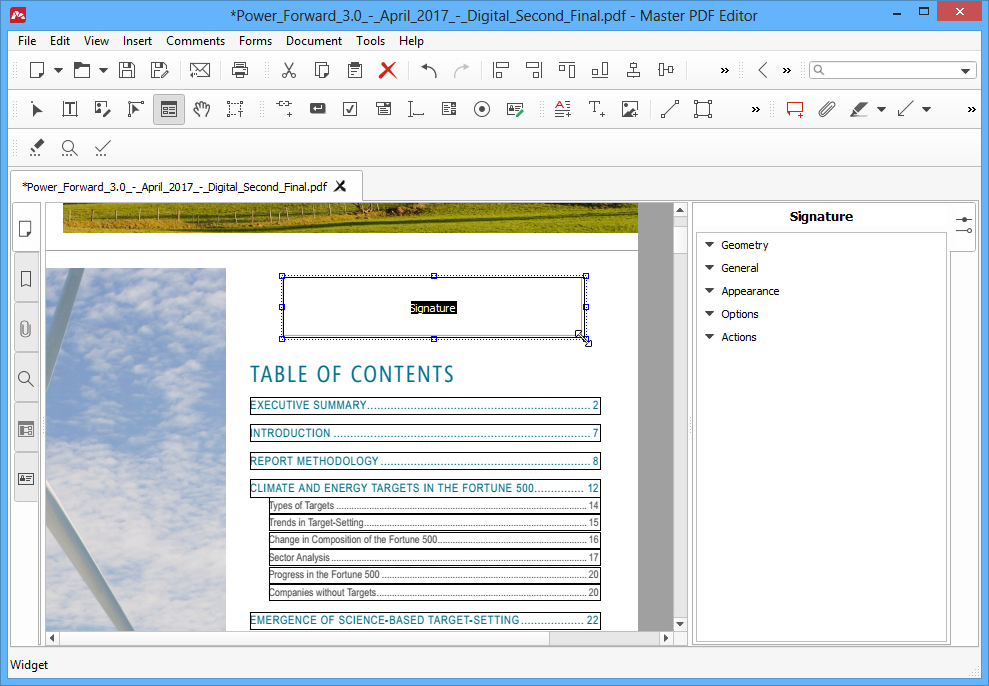Open the Search sidebar panel
The image size is (989, 686).
pos(25,379)
